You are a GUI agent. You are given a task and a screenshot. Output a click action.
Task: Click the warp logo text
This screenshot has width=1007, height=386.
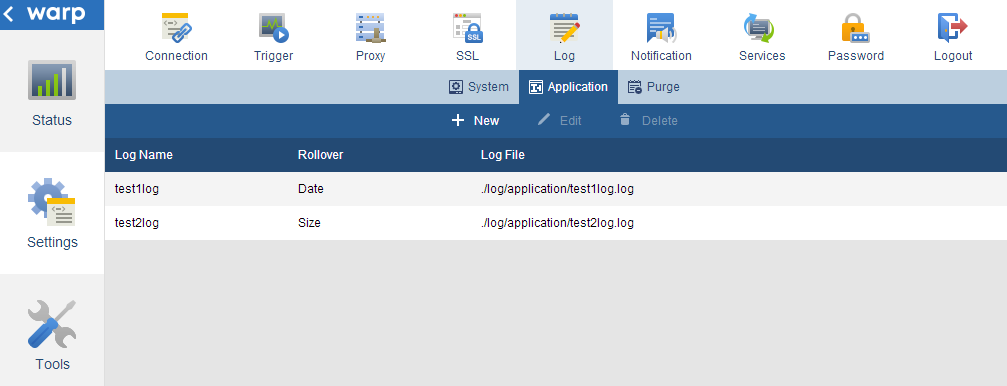point(56,14)
